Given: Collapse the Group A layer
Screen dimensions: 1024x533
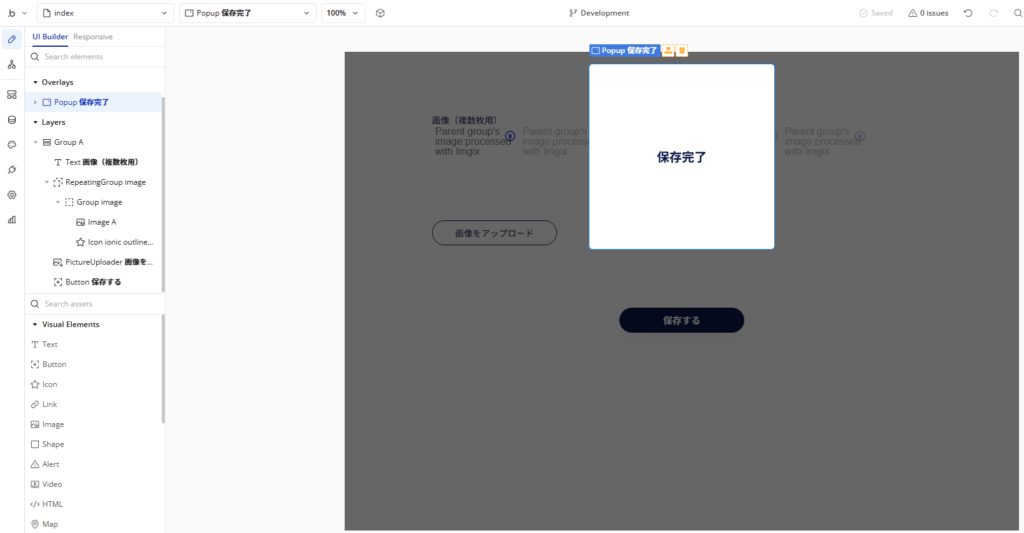Looking at the screenshot, I should coord(35,142).
